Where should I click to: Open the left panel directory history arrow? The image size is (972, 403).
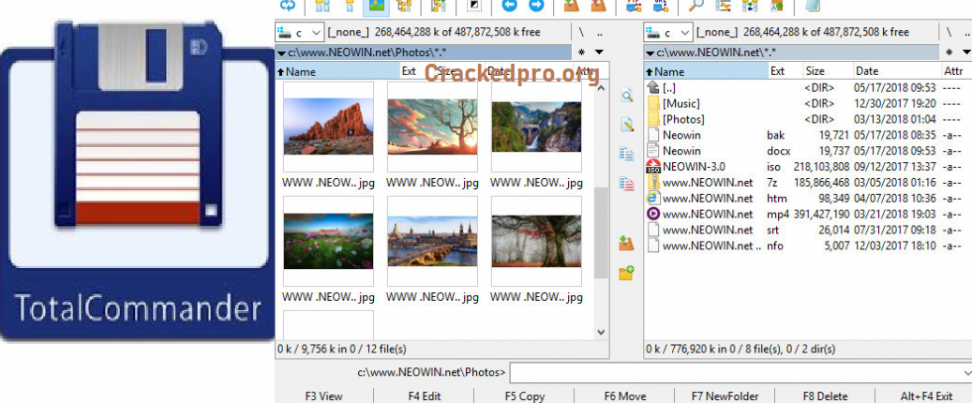pos(599,52)
